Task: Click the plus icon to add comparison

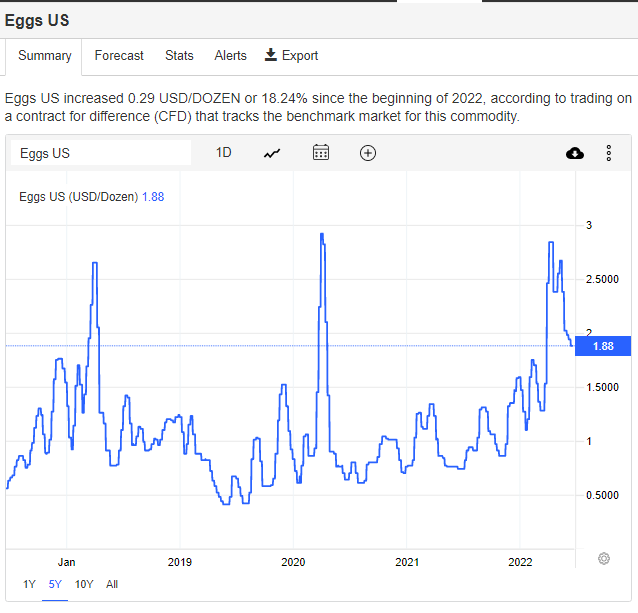Action: (x=368, y=153)
